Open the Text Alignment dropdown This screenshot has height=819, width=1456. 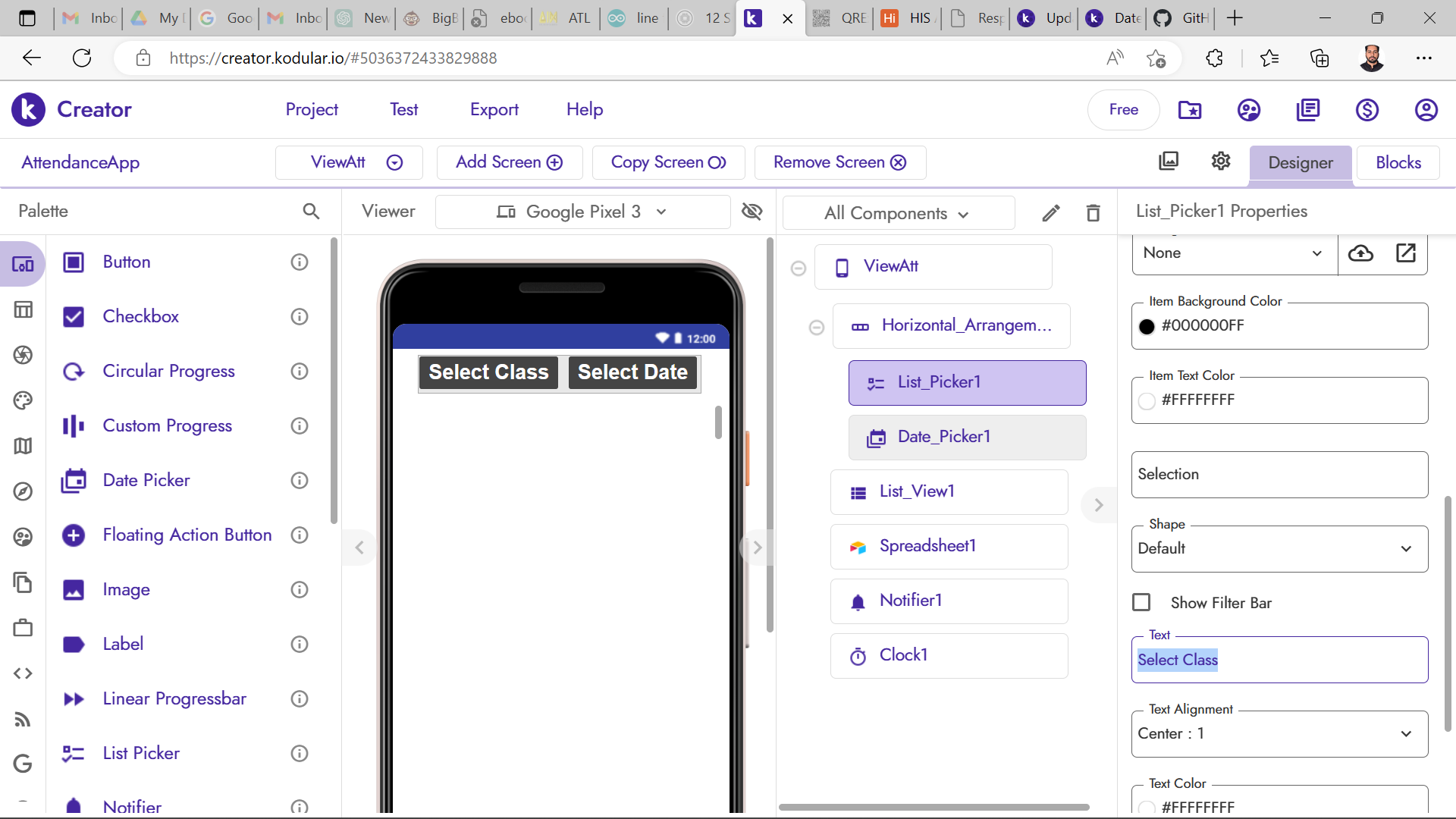tap(1279, 733)
